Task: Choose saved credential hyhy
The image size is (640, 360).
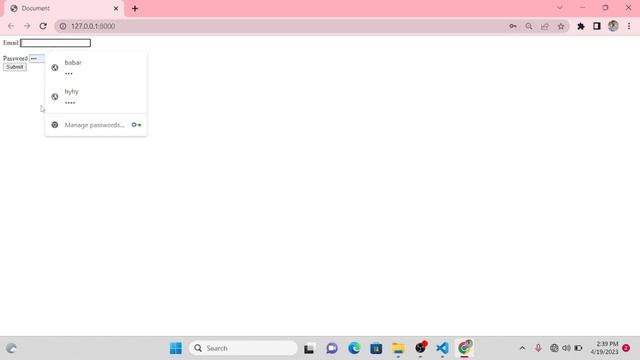Action: click(x=96, y=97)
